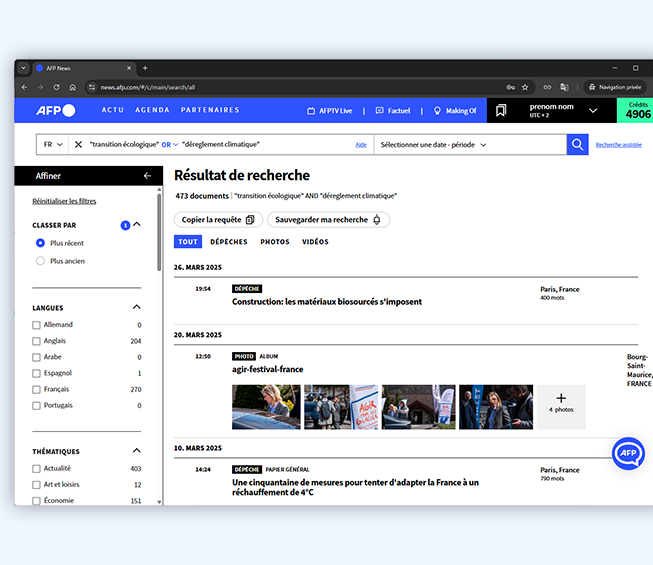Show 4 more photos tile
Viewport: 653px width, 565px height.
[x=561, y=407]
